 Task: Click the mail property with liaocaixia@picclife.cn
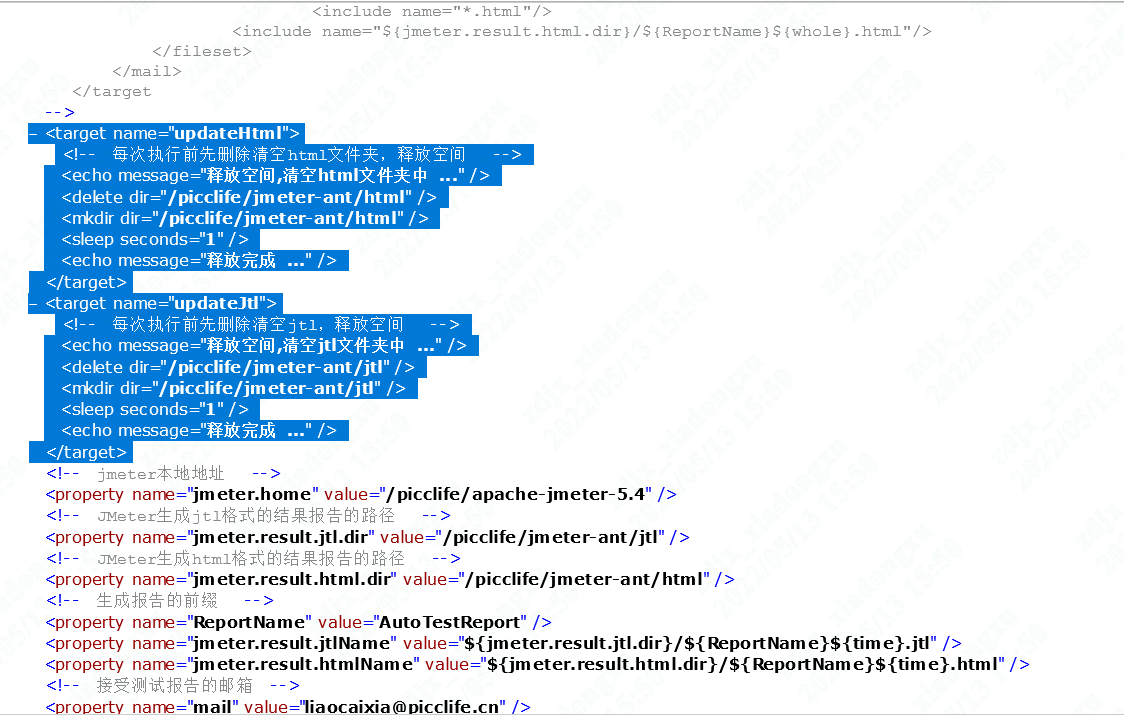pos(288,706)
